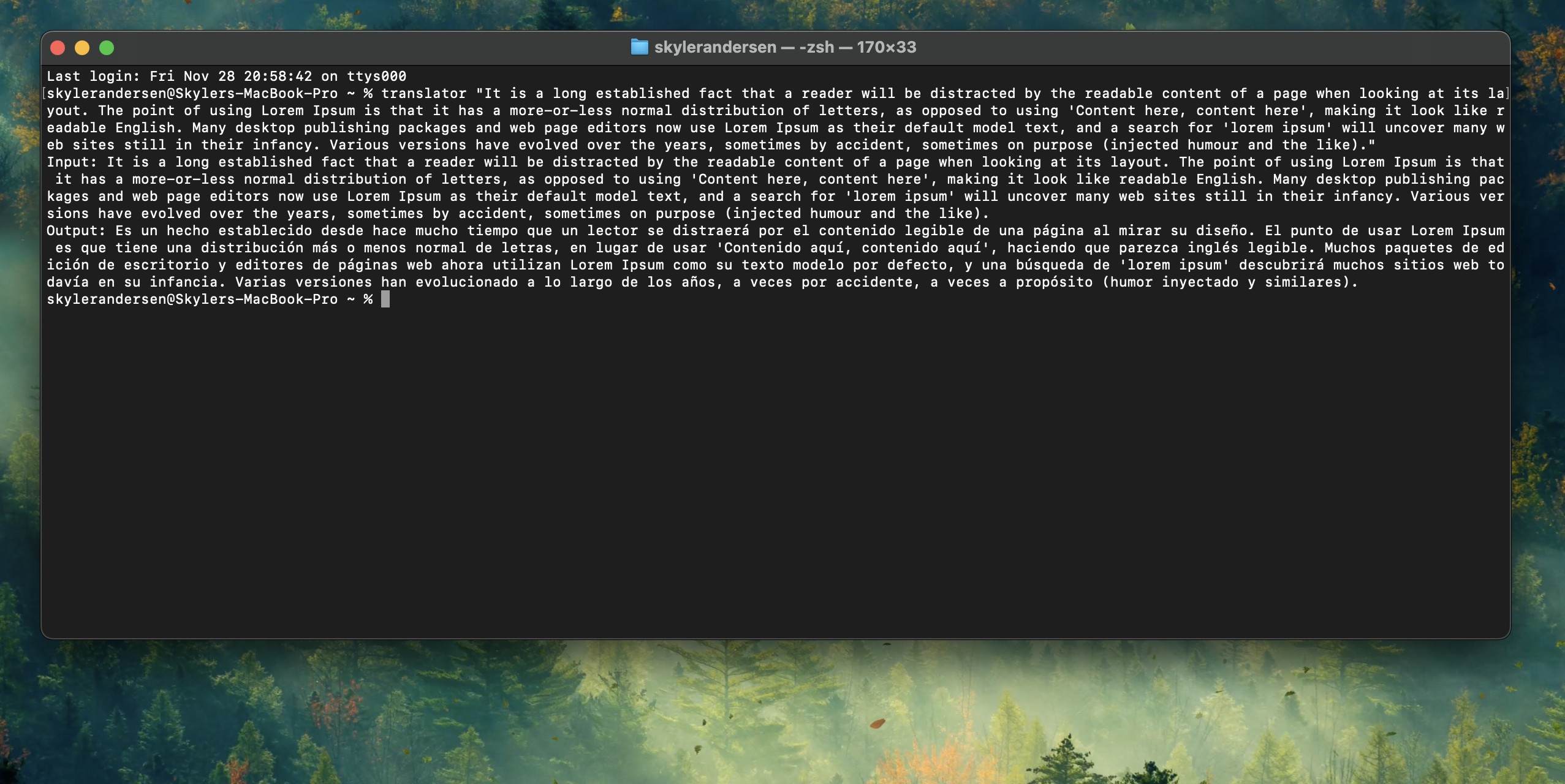
Task: Click 'Varias versiones' in the output text
Action: coord(303,282)
